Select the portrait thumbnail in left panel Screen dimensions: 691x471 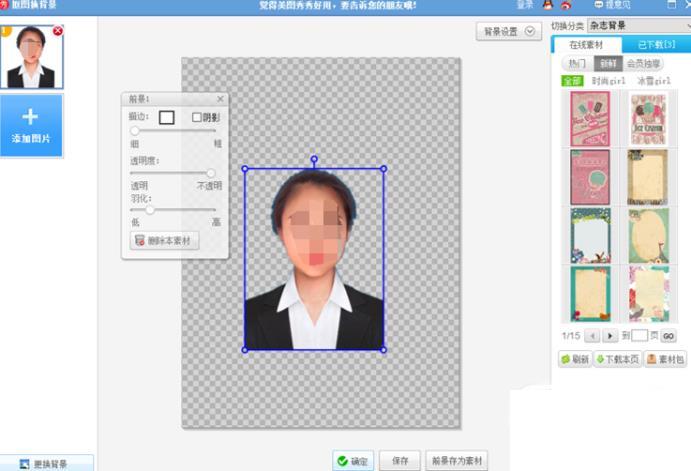pos(32,57)
